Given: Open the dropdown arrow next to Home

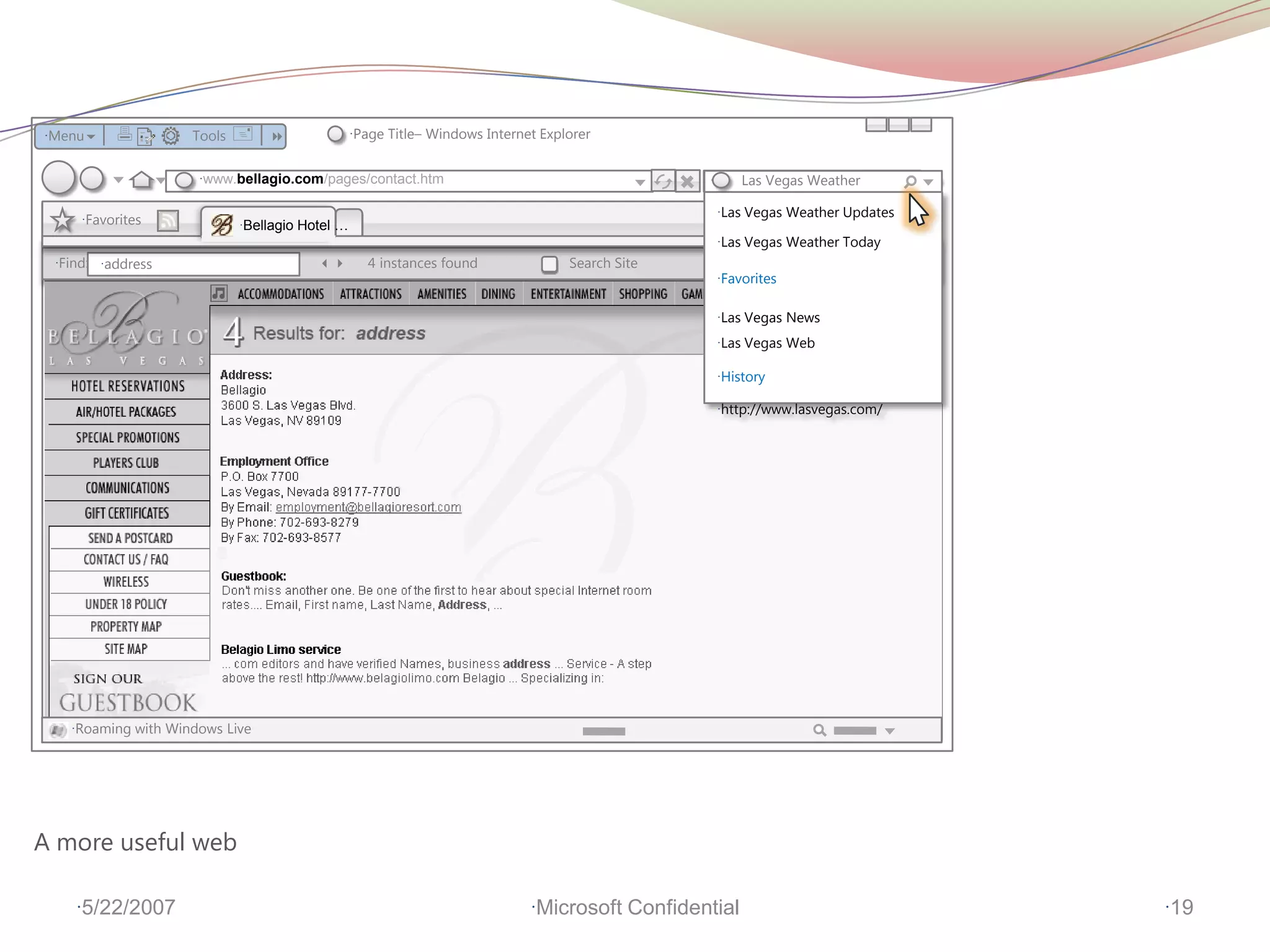Looking at the screenshot, I should click(161, 180).
